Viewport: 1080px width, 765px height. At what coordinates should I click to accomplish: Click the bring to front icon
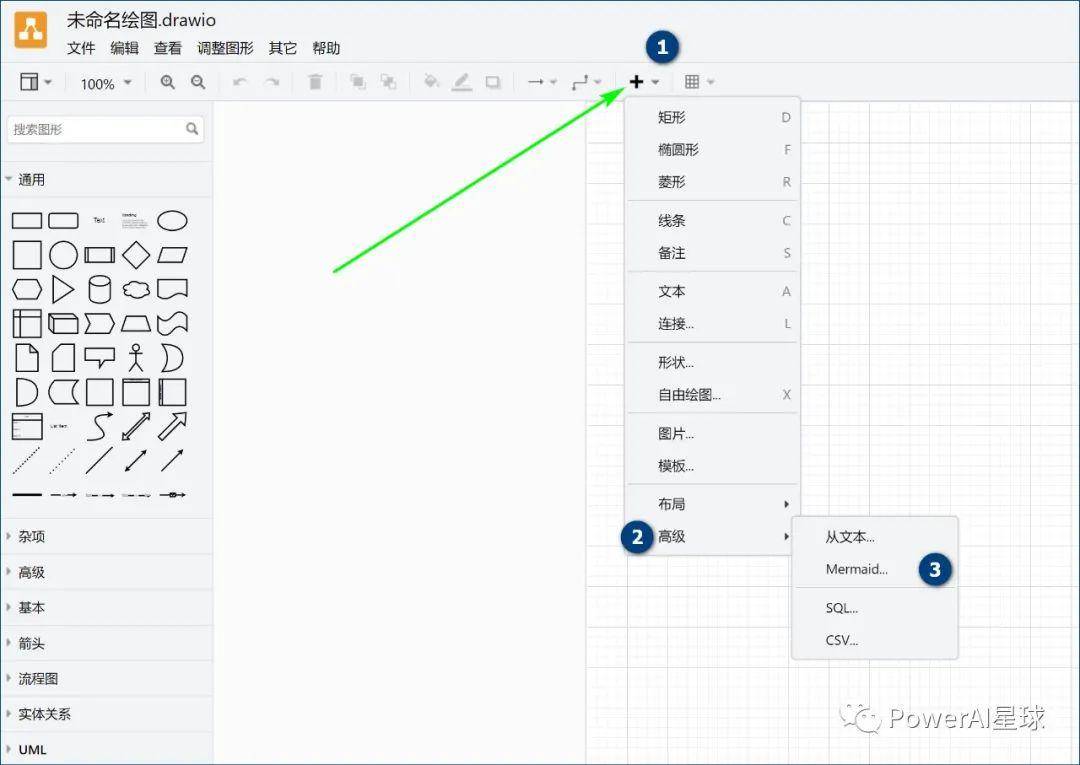357,82
